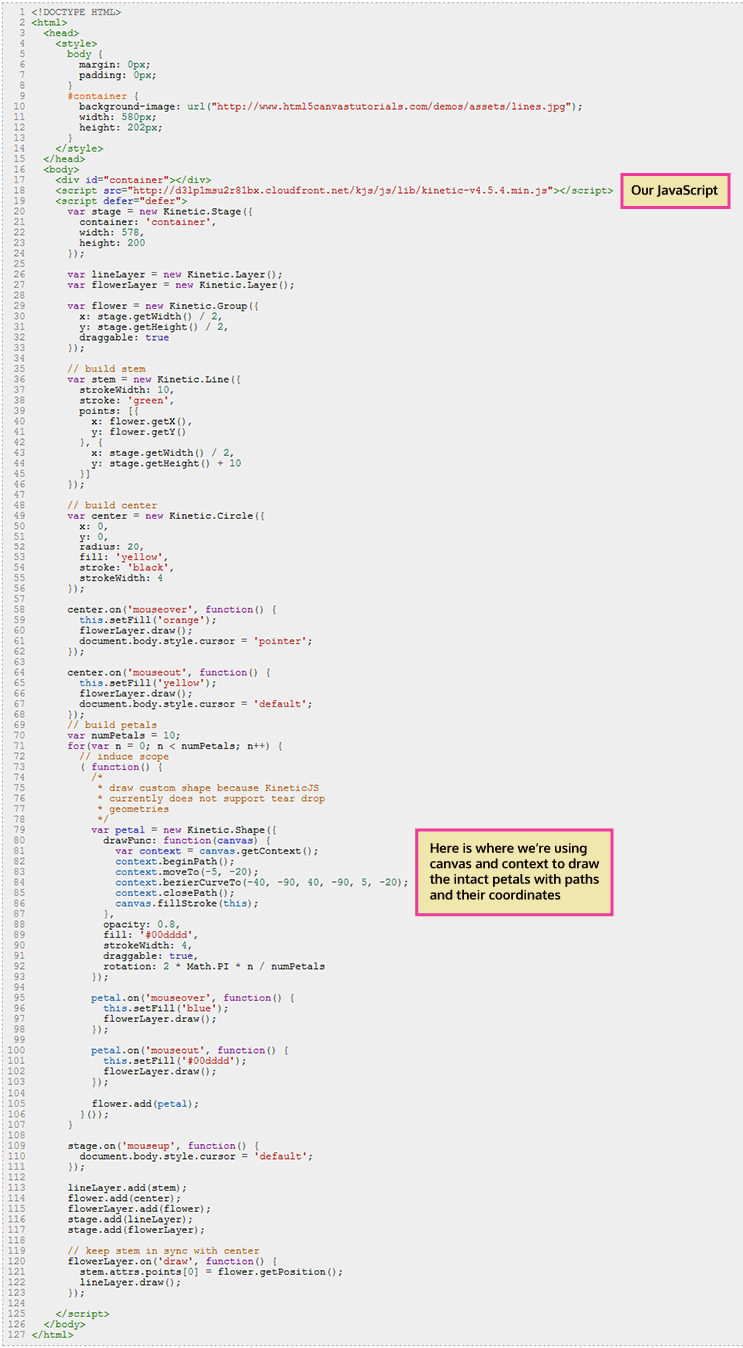The width and height of the screenshot is (743, 1348).
Task: Click cursor = 'pointer' line
Action: tap(196, 641)
